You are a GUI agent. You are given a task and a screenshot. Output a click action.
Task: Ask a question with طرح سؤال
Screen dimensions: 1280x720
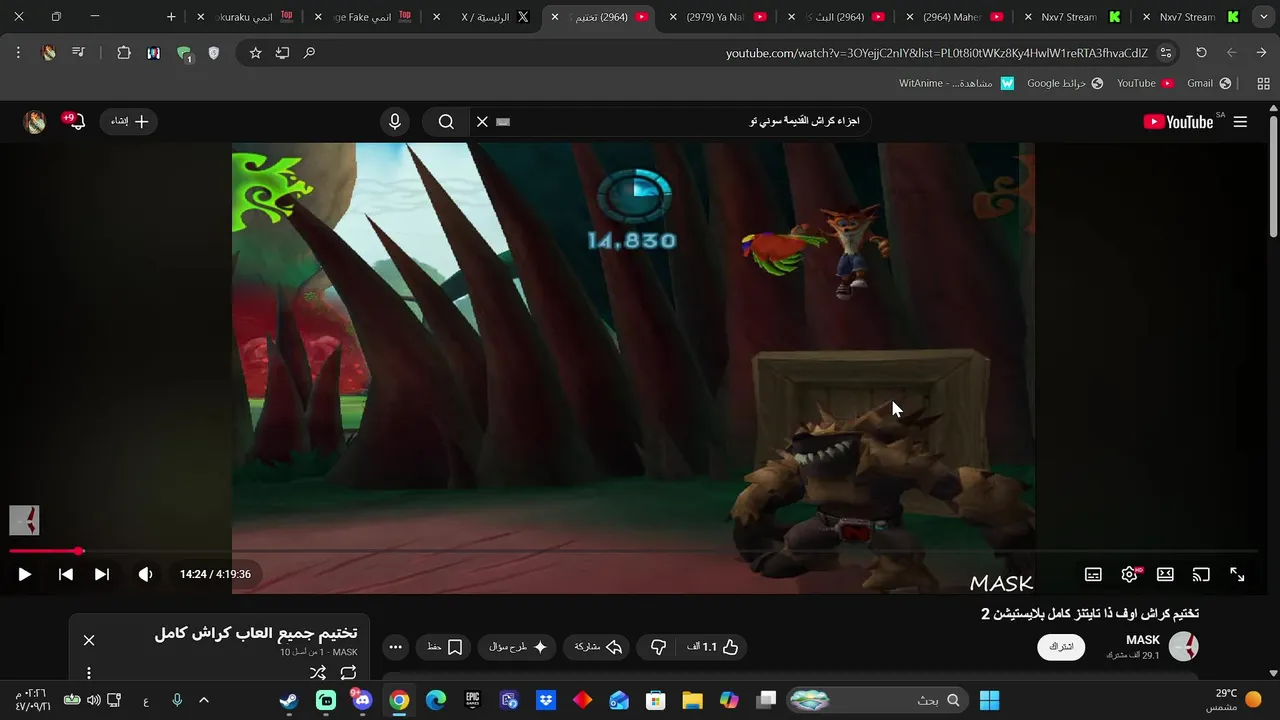518,647
